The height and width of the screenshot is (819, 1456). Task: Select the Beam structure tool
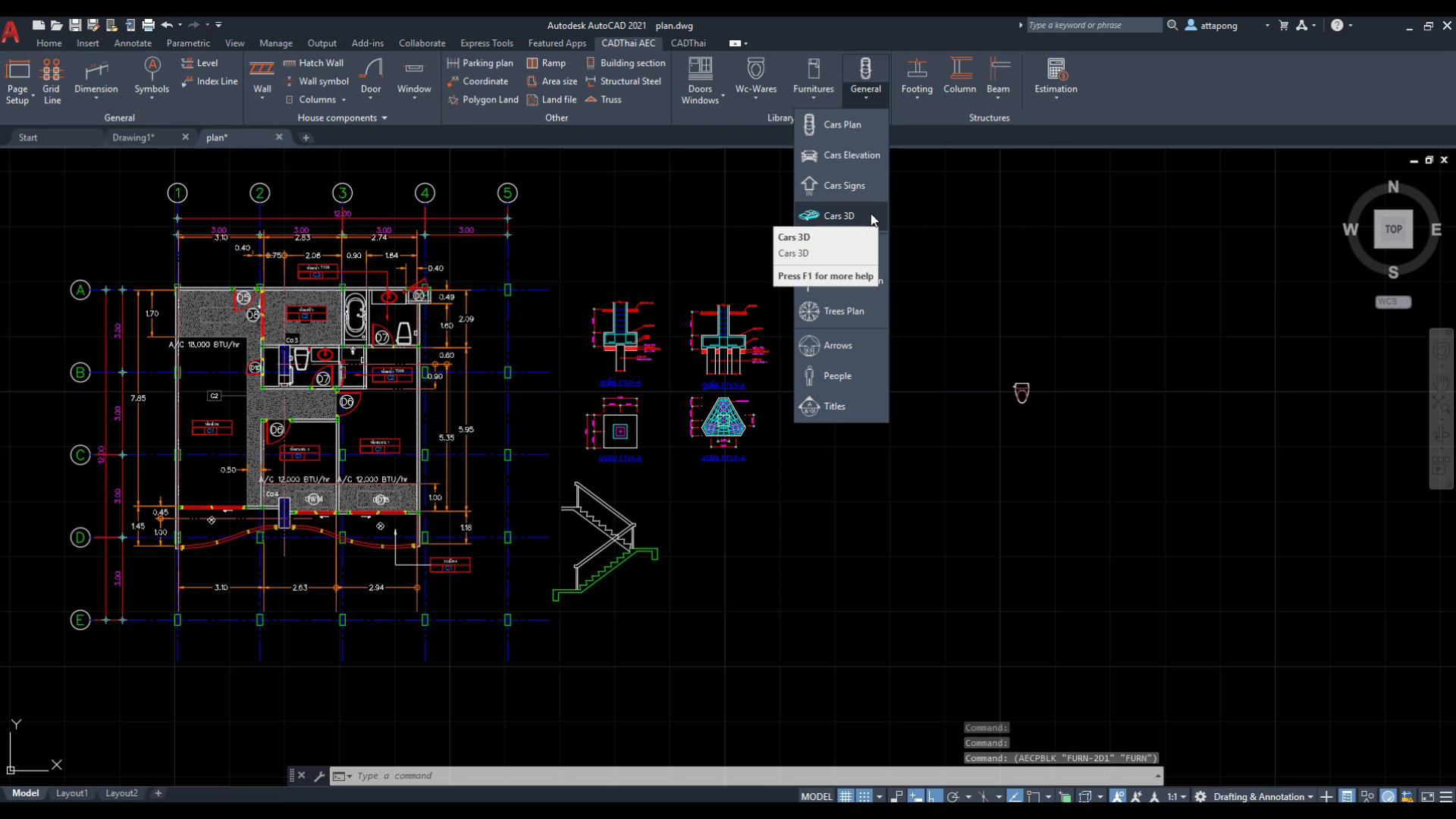point(998,78)
